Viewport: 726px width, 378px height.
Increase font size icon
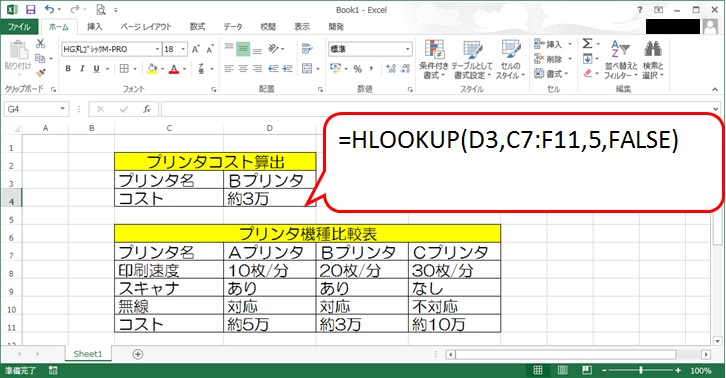point(195,49)
